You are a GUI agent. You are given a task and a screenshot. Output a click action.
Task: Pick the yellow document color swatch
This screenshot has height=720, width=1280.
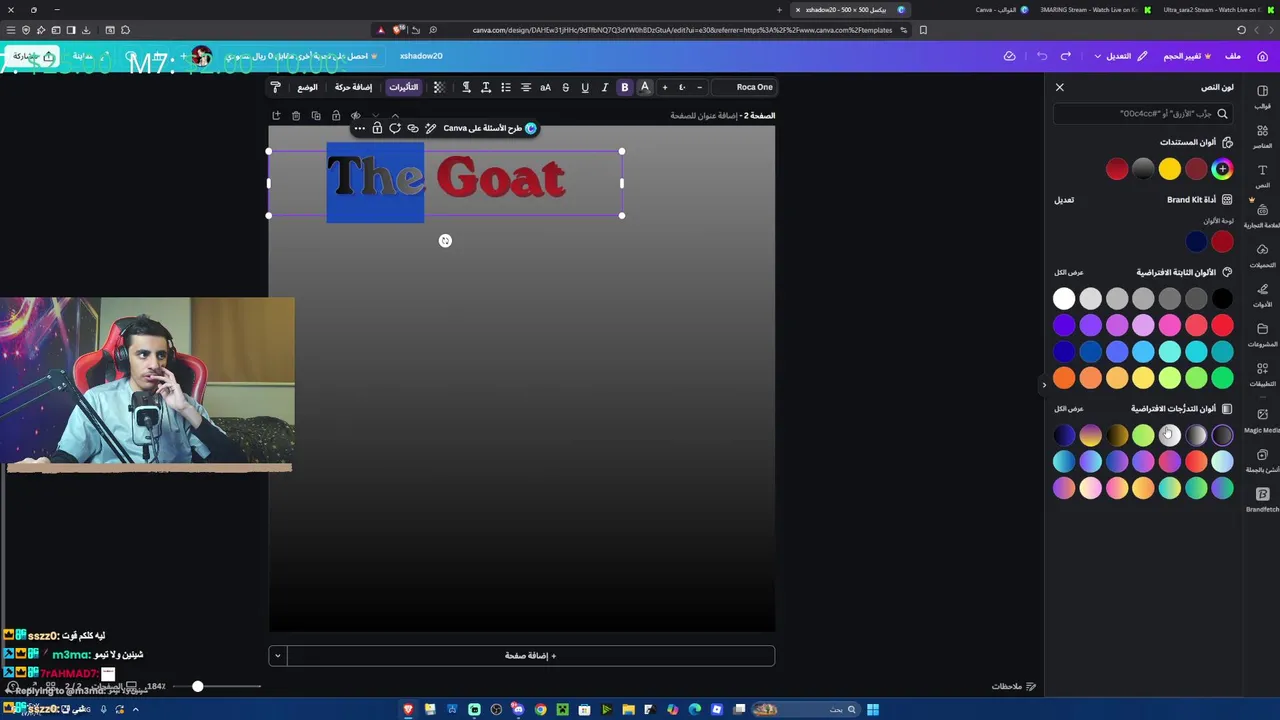(x=1169, y=169)
